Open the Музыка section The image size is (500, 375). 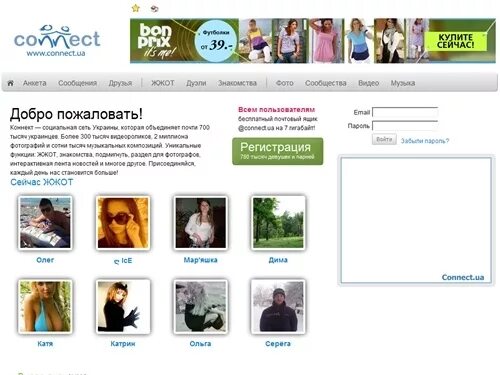tap(403, 83)
